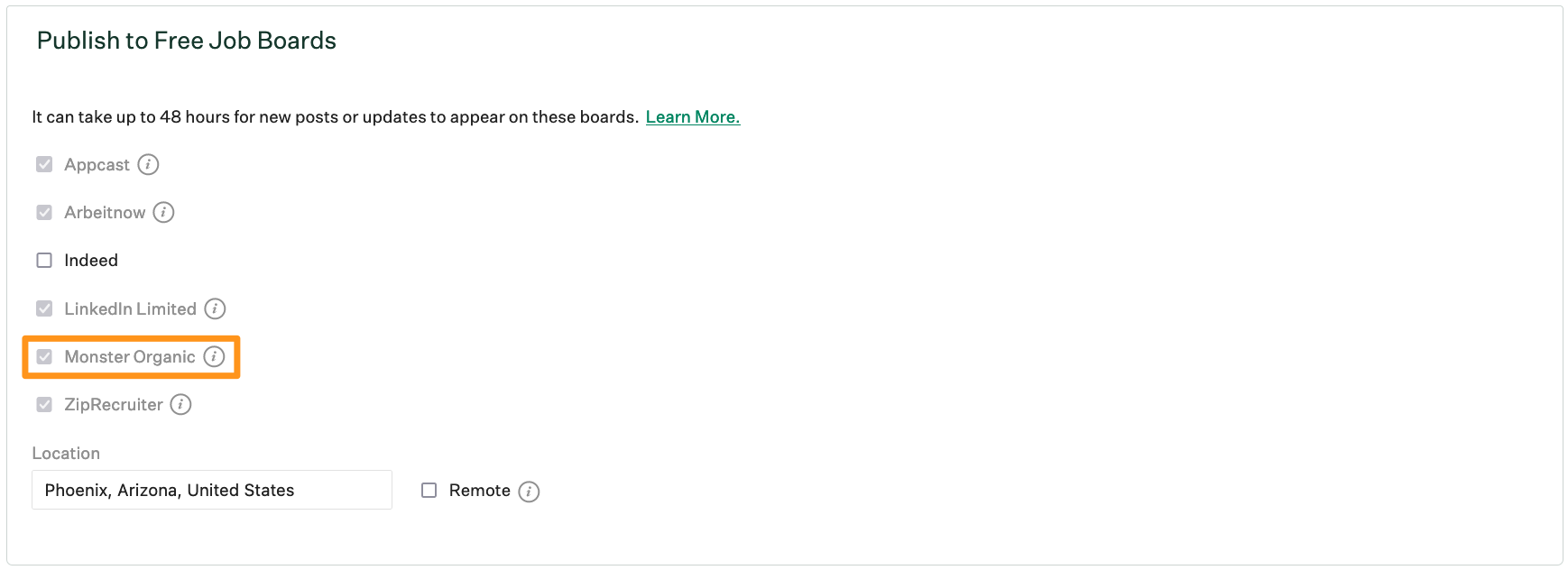Screen dimensions: 1568x570
Task: Select the Indeed board label
Action: pos(90,260)
